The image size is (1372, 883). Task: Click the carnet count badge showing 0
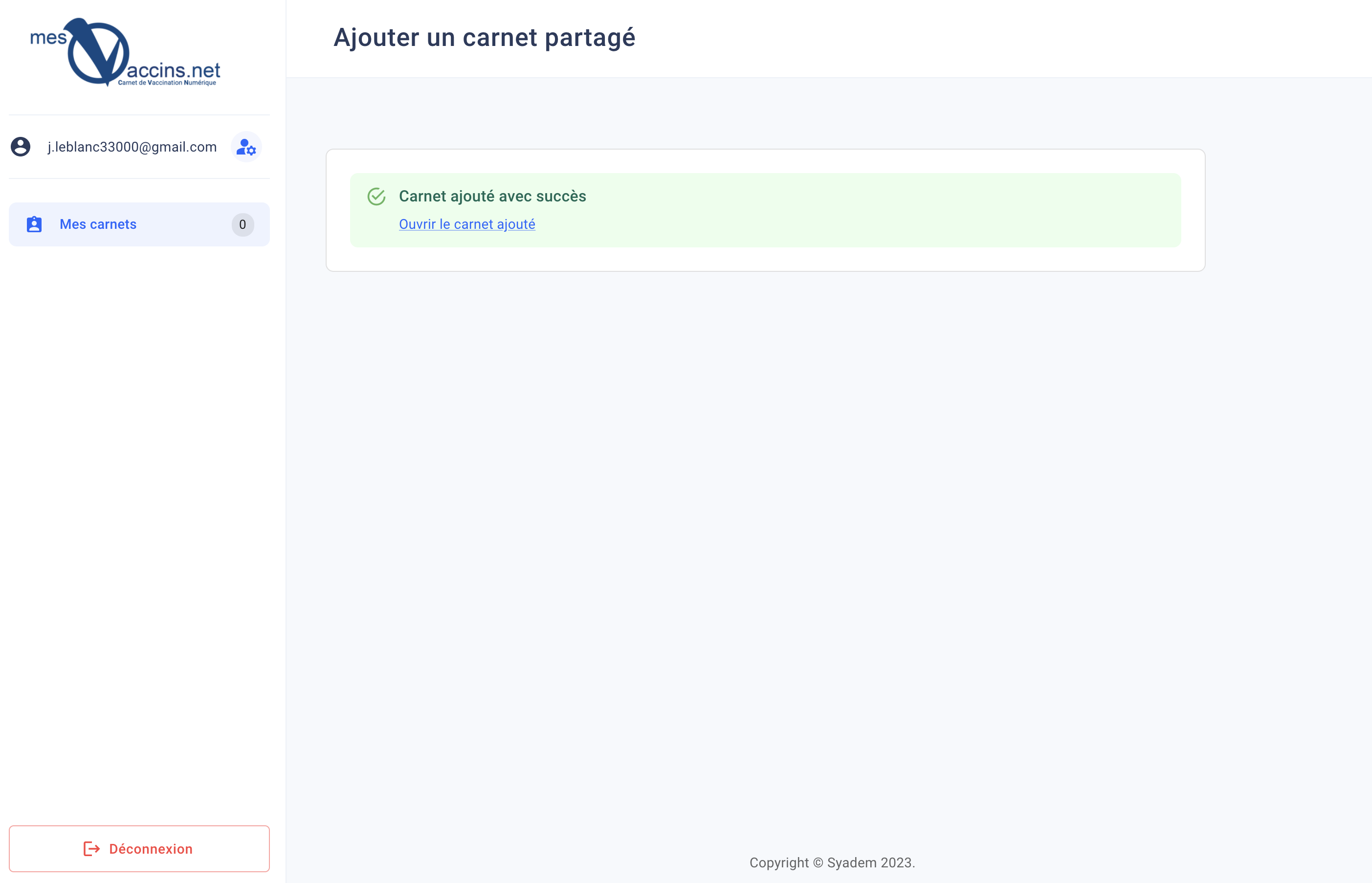(x=243, y=224)
